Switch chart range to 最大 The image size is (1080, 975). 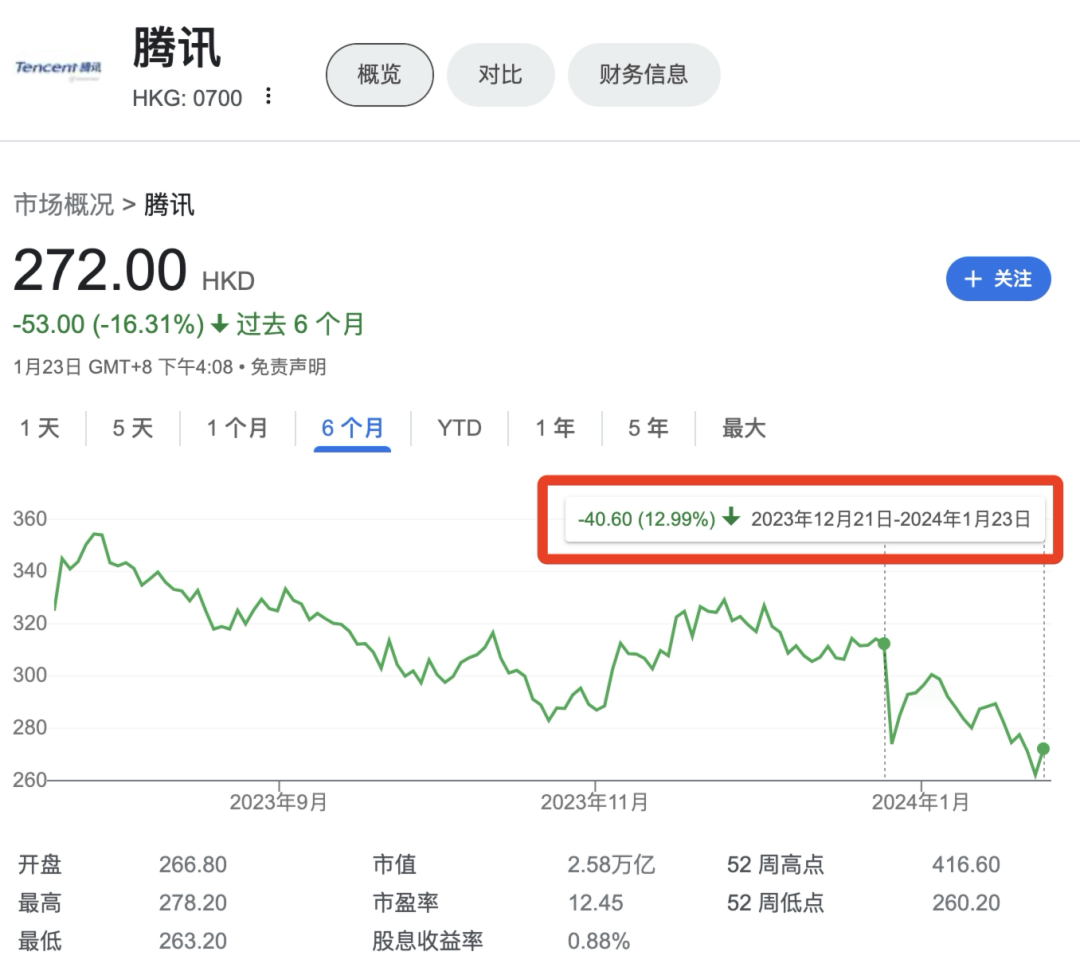click(743, 428)
